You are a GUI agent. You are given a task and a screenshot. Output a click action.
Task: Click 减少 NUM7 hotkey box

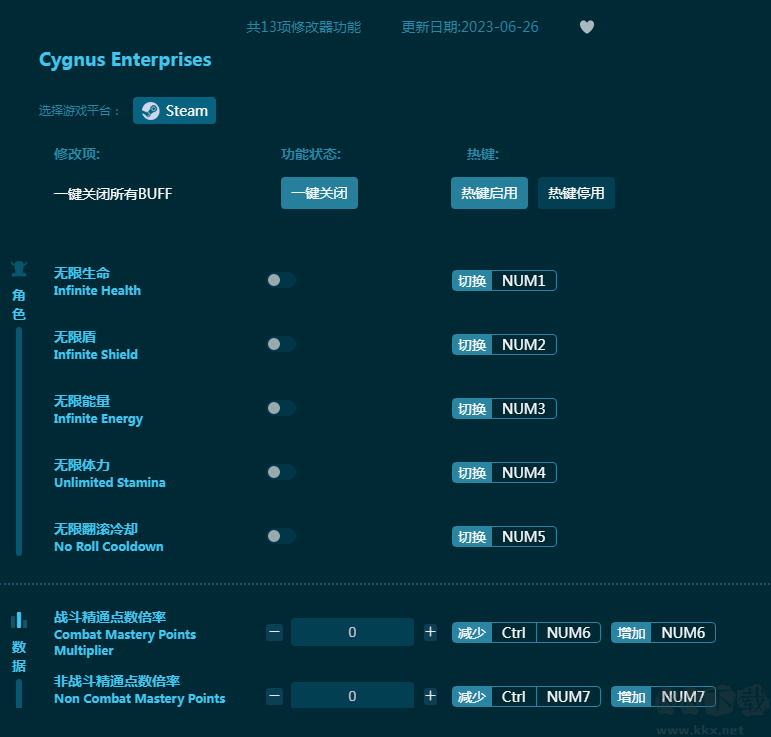point(568,697)
